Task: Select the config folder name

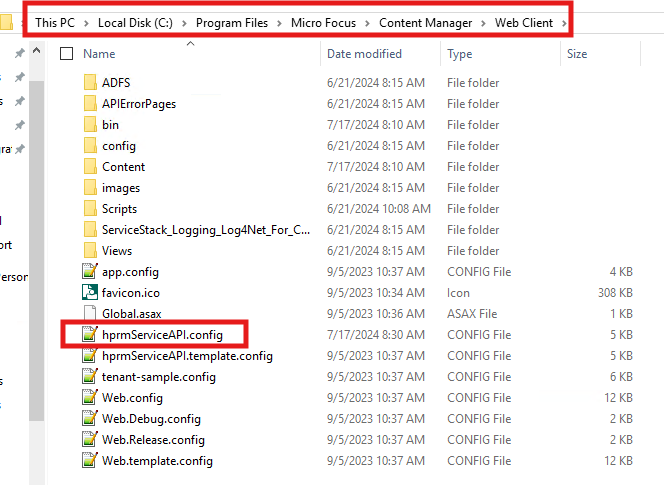Action: point(119,146)
